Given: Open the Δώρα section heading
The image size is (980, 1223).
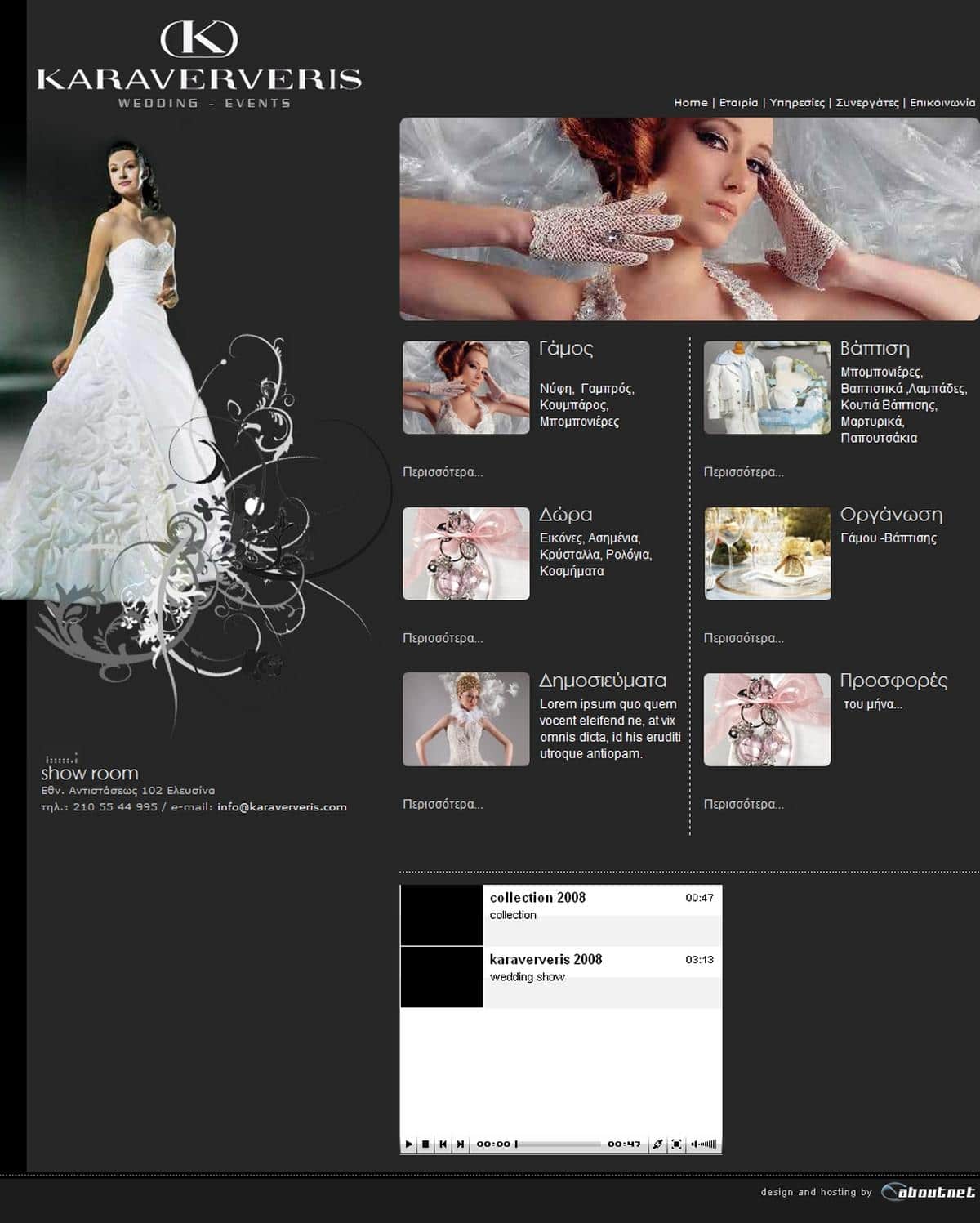Looking at the screenshot, I should (x=565, y=515).
